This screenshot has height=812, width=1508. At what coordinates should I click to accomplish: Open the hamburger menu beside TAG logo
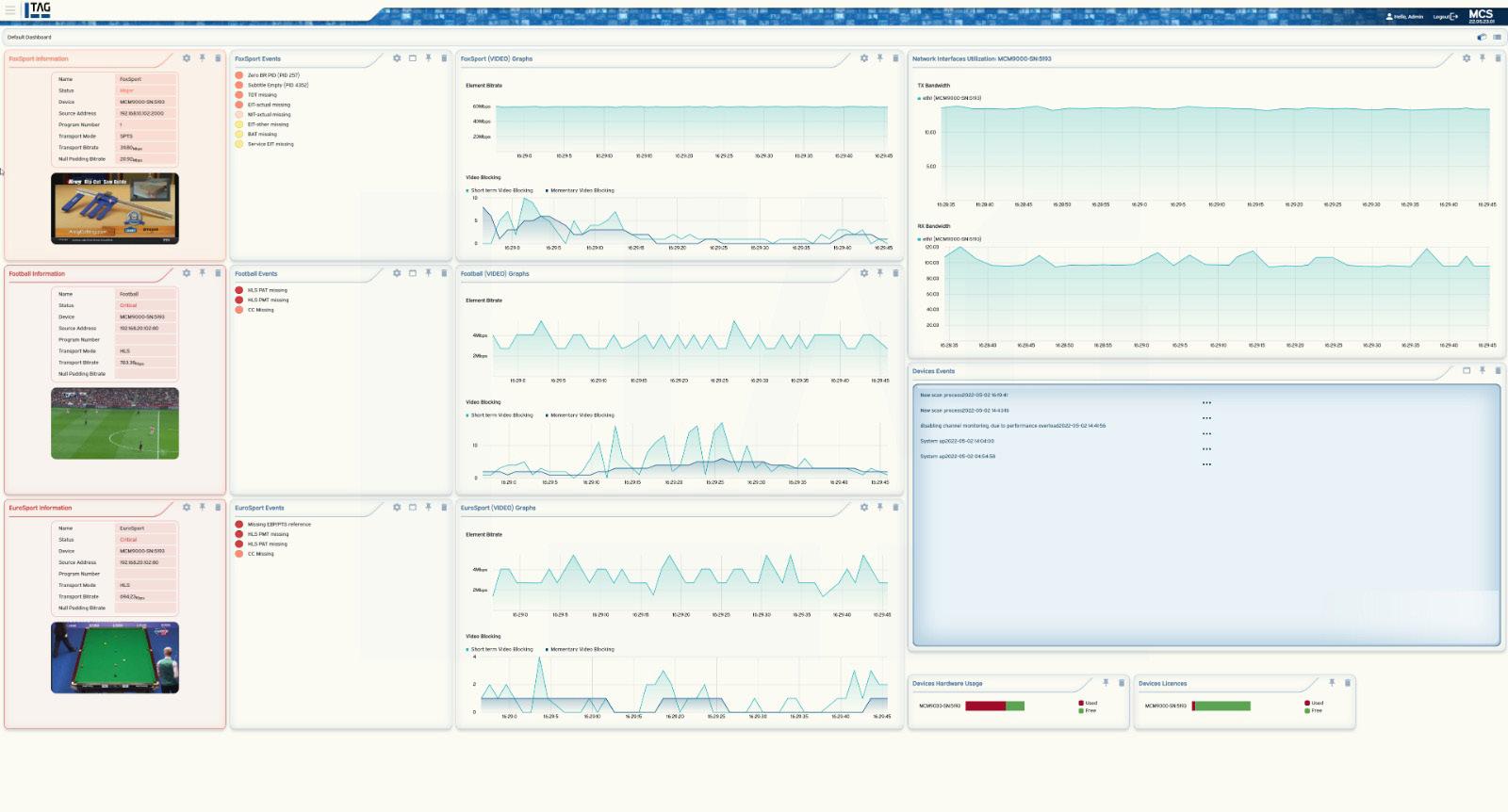point(10,10)
